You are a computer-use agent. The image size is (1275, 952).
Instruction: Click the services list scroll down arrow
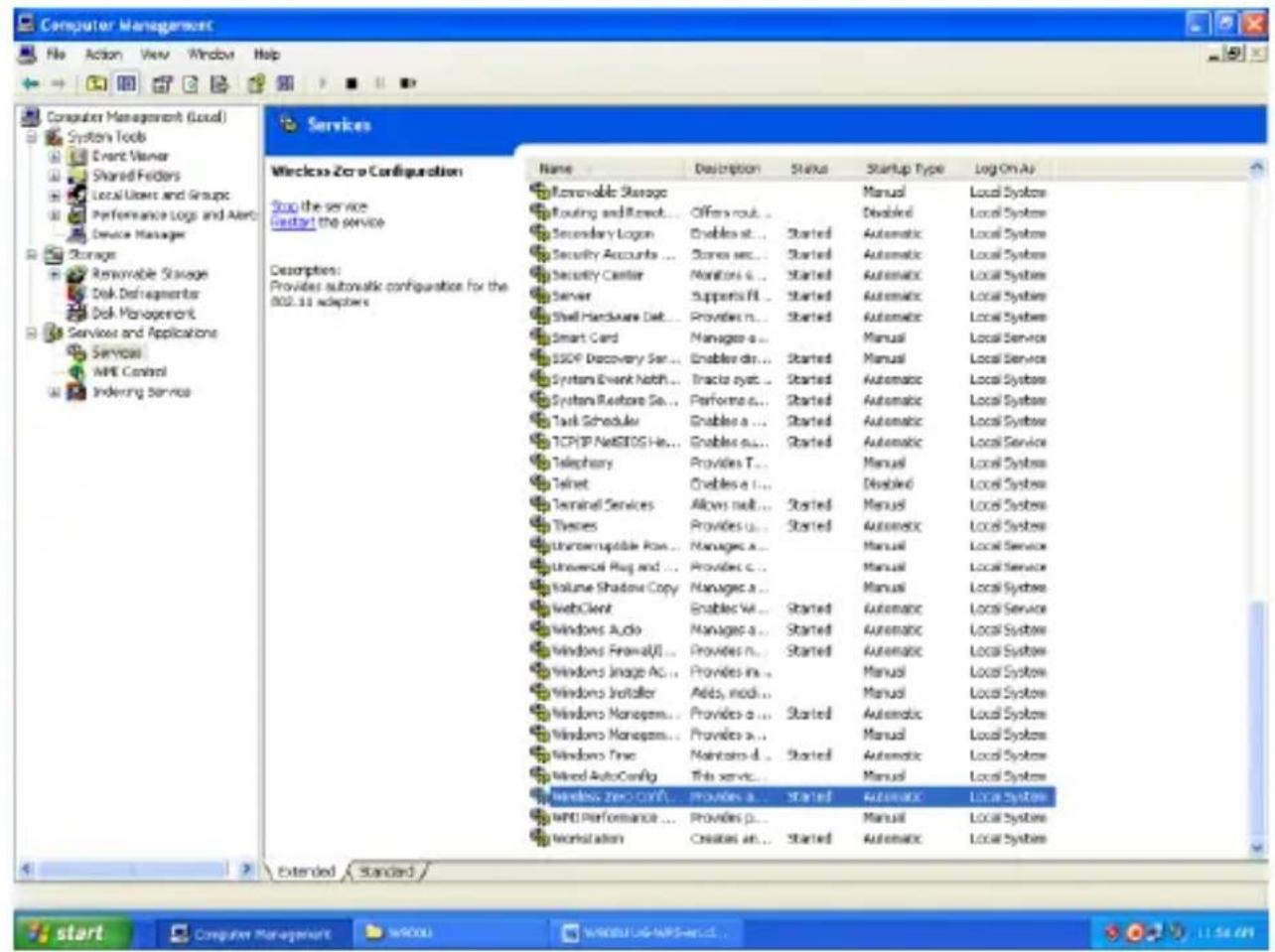point(1257,847)
